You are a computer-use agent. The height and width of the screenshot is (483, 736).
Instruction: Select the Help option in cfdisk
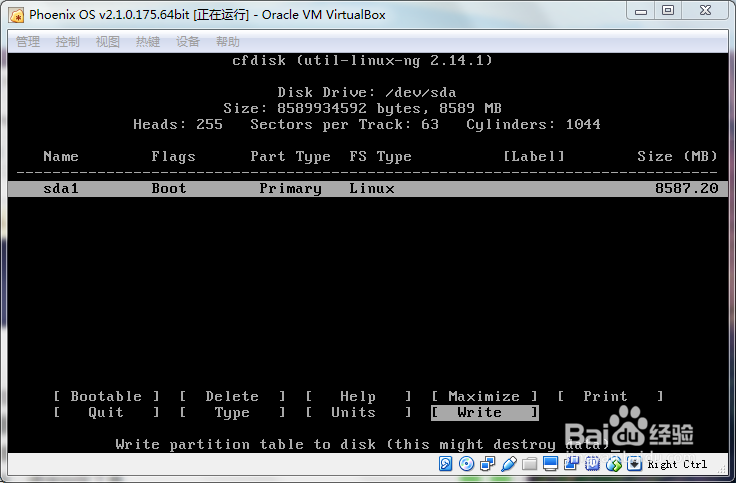coord(358,396)
